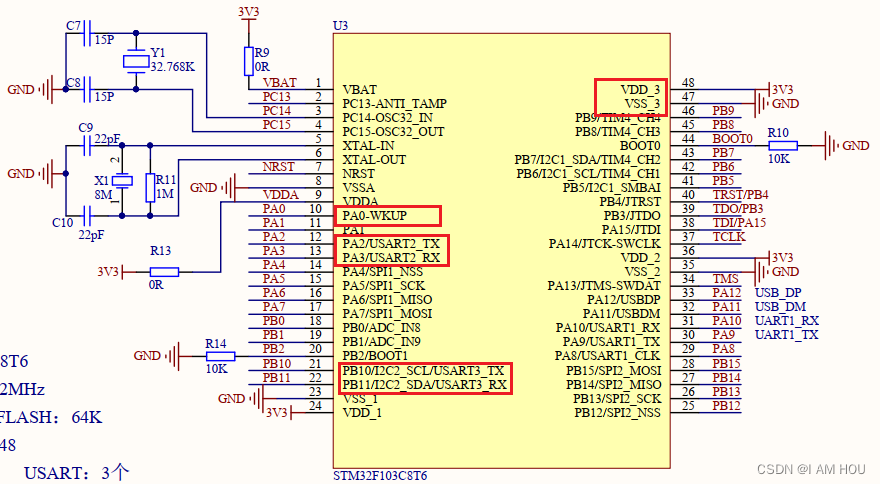Click the 3V3 symbol on pin 36

point(780,258)
